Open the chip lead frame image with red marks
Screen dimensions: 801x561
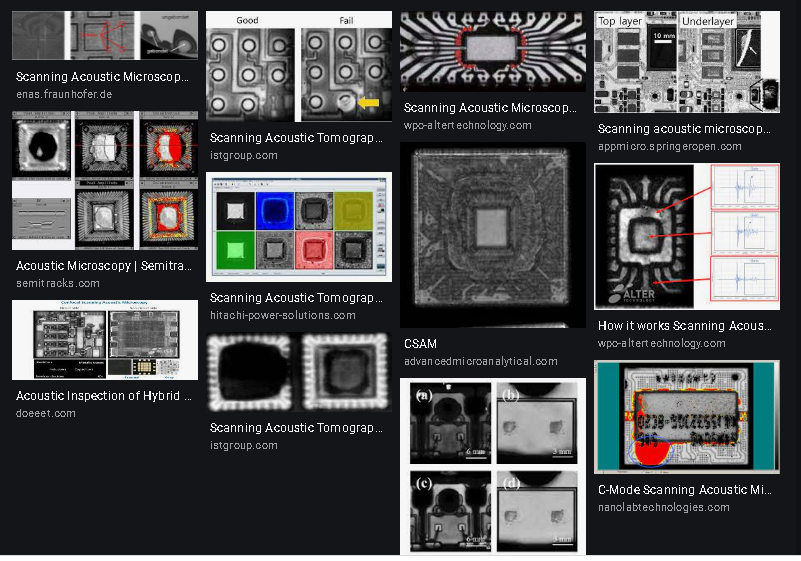click(493, 52)
